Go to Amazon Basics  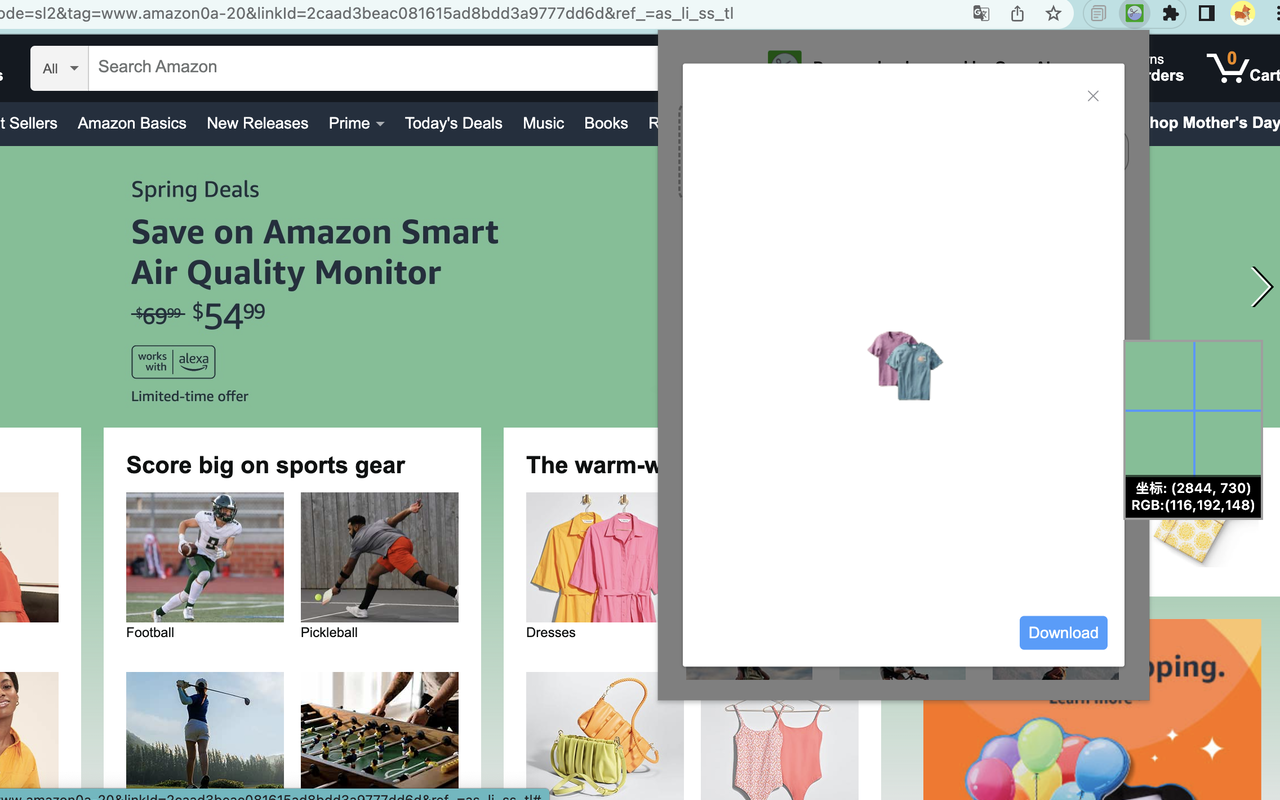132,123
